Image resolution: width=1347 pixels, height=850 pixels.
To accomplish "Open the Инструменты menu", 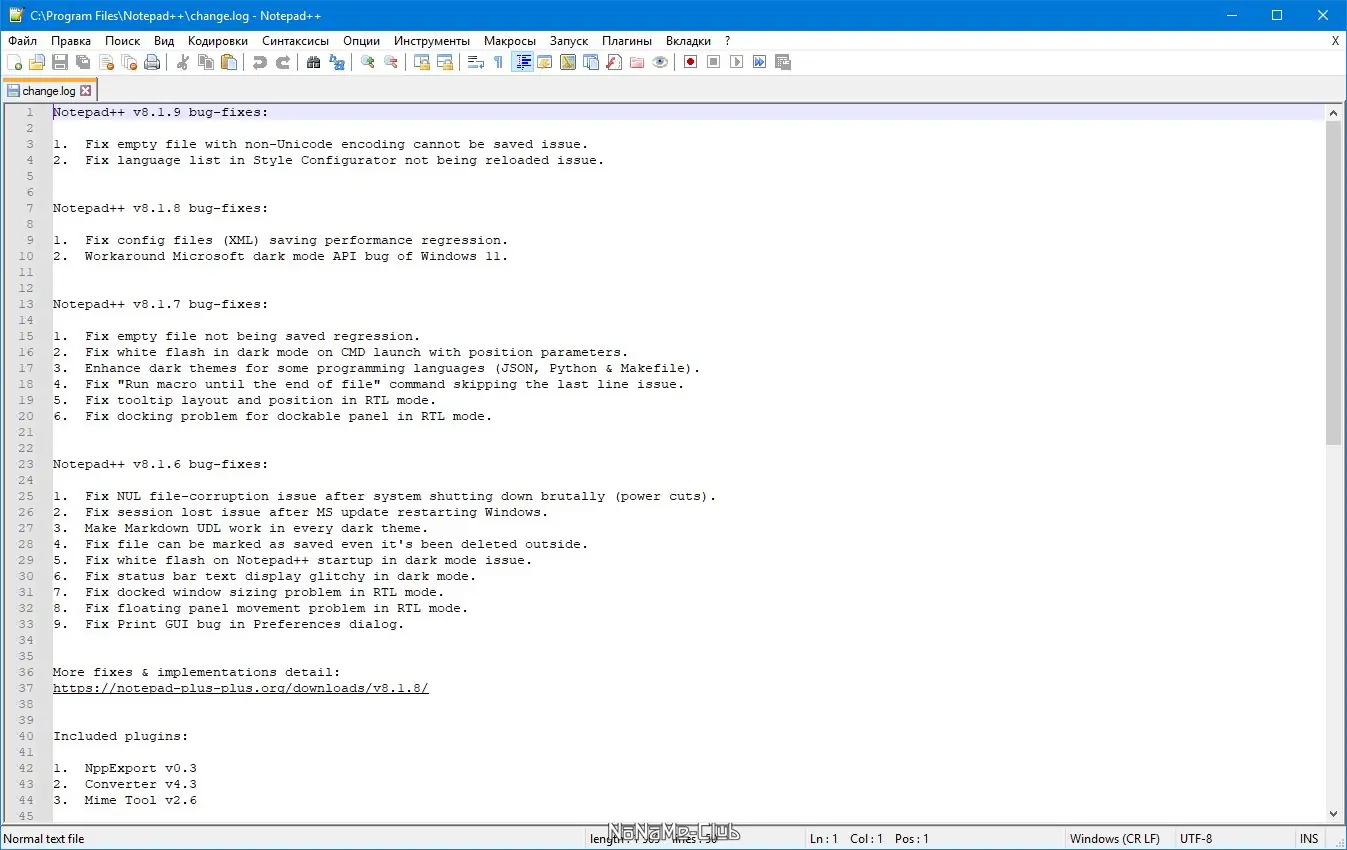I will point(432,41).
